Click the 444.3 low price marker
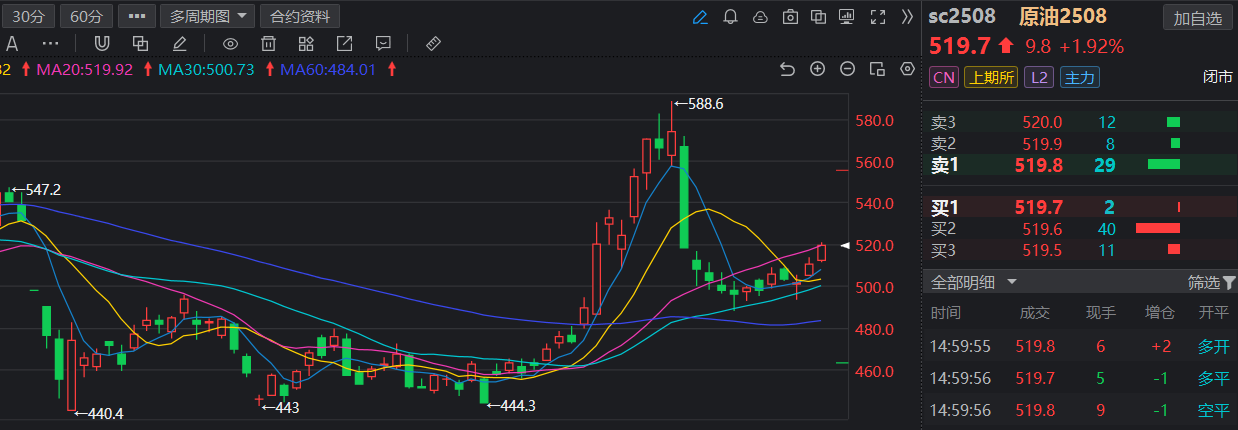Image resolution: width=1238 pixels, height=430 pixels. (x=513, y=406)
